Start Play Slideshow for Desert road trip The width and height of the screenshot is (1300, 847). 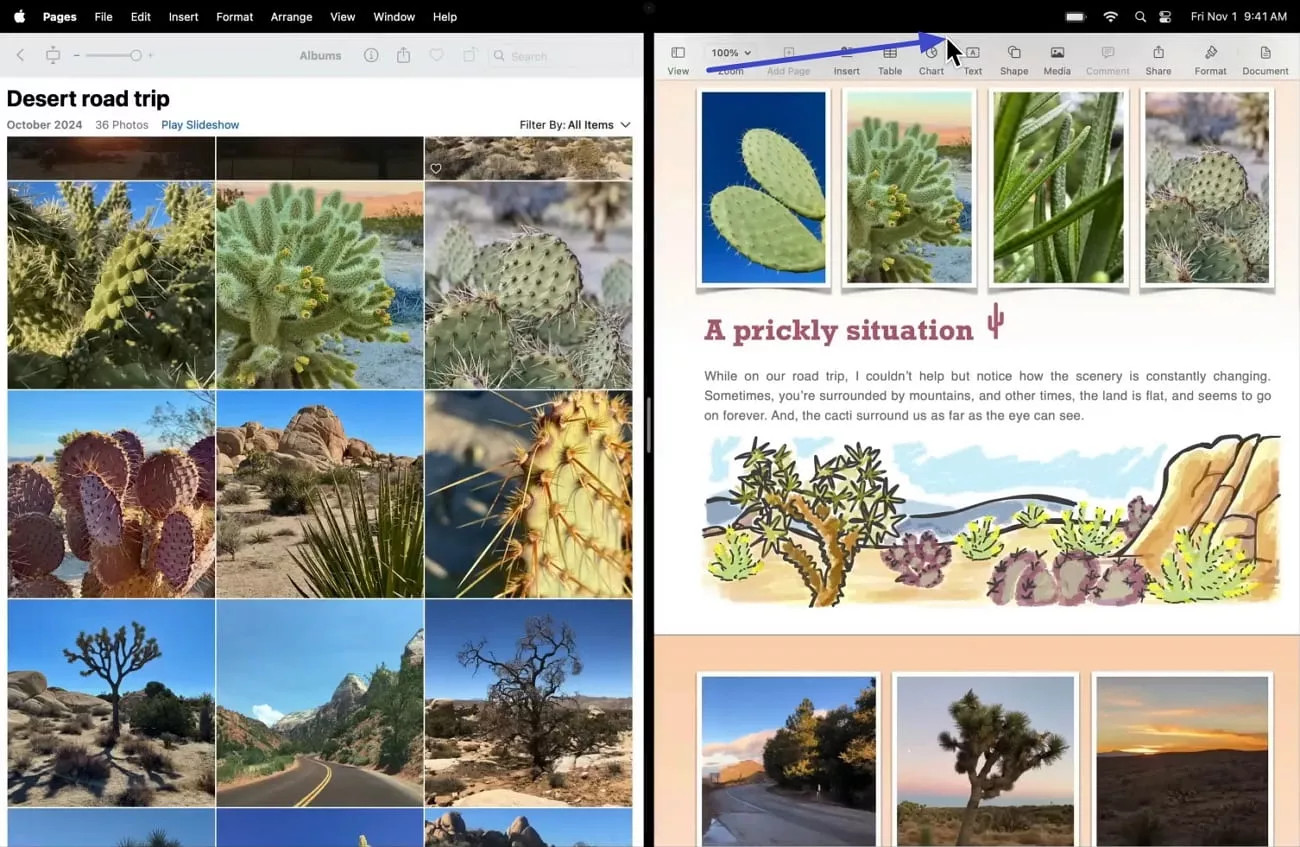pos(199,124)
